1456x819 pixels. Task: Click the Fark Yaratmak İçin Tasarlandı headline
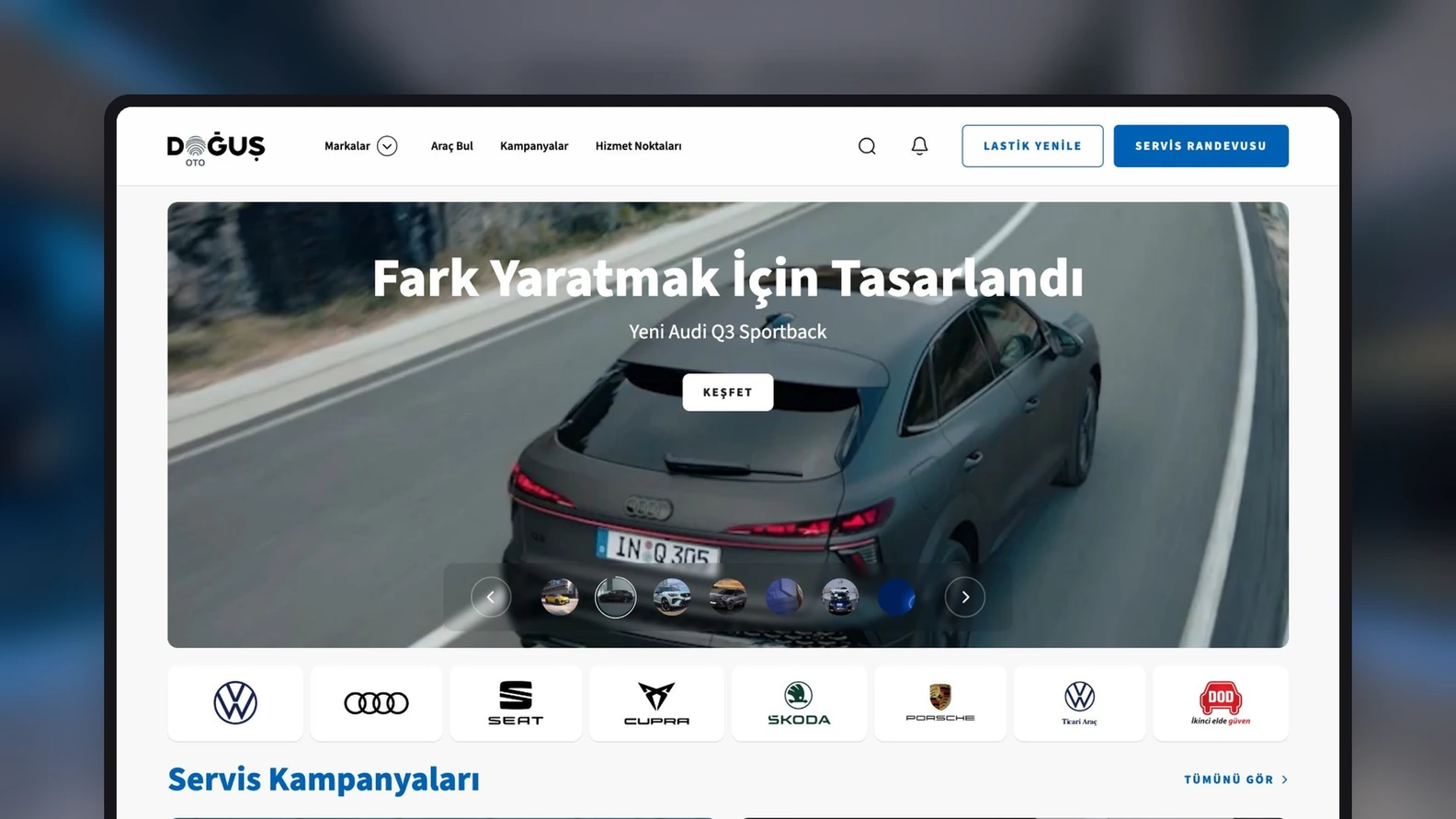click(728, 278)
